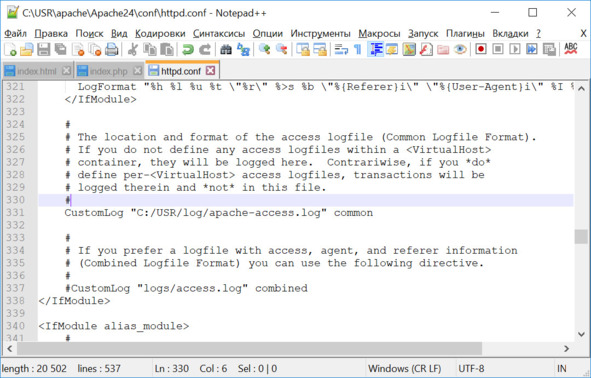Open the Вкладки menu
The width and height of the screenshot is (591, 378).
pos(510,34)
